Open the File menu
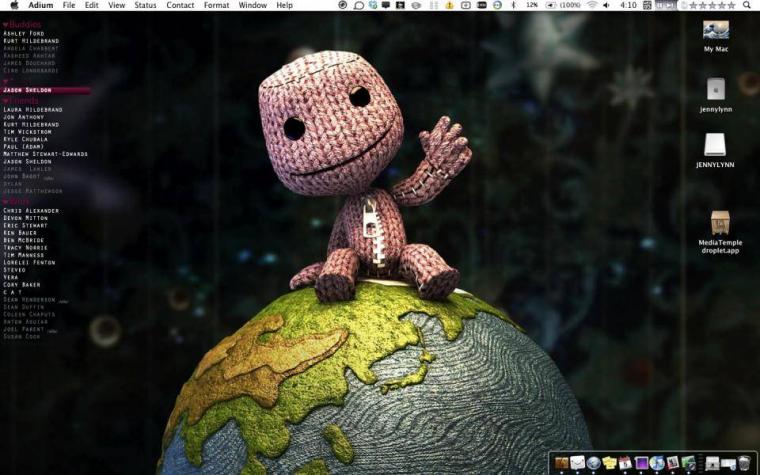Viewport: 760px width, 475px height. 69,5
